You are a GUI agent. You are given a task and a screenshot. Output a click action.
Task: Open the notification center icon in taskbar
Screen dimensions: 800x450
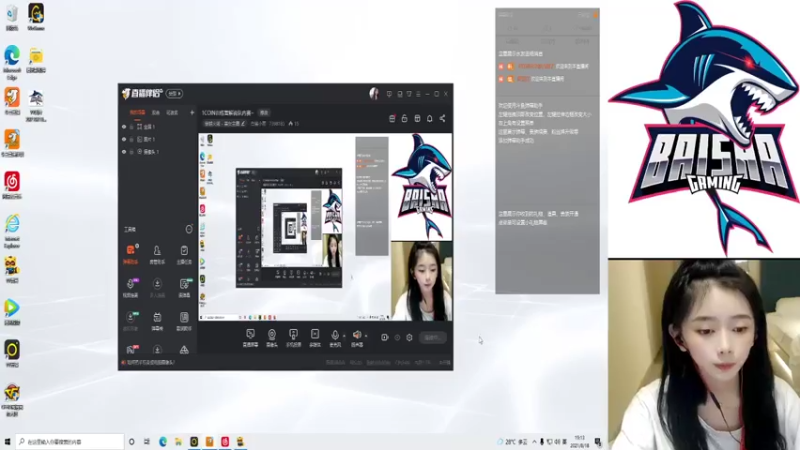pos(598,442)
